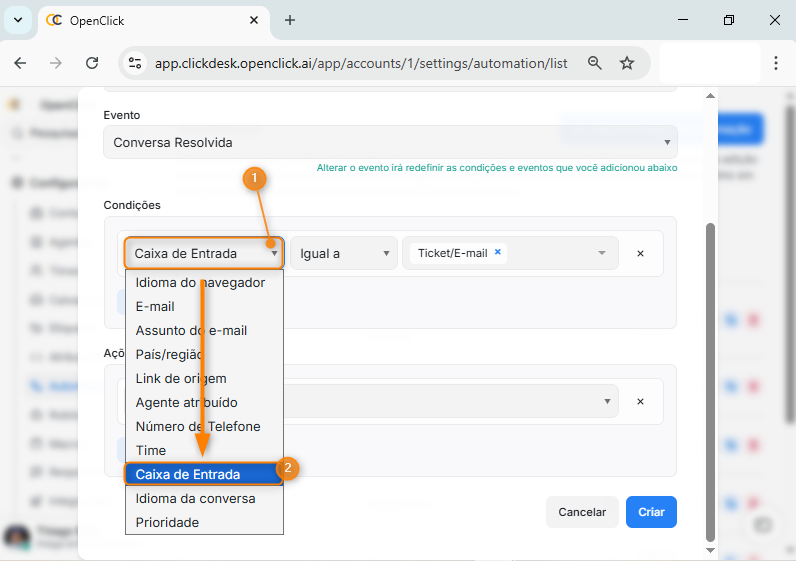Choose Prioridade from the list

[x=167, y=522]
